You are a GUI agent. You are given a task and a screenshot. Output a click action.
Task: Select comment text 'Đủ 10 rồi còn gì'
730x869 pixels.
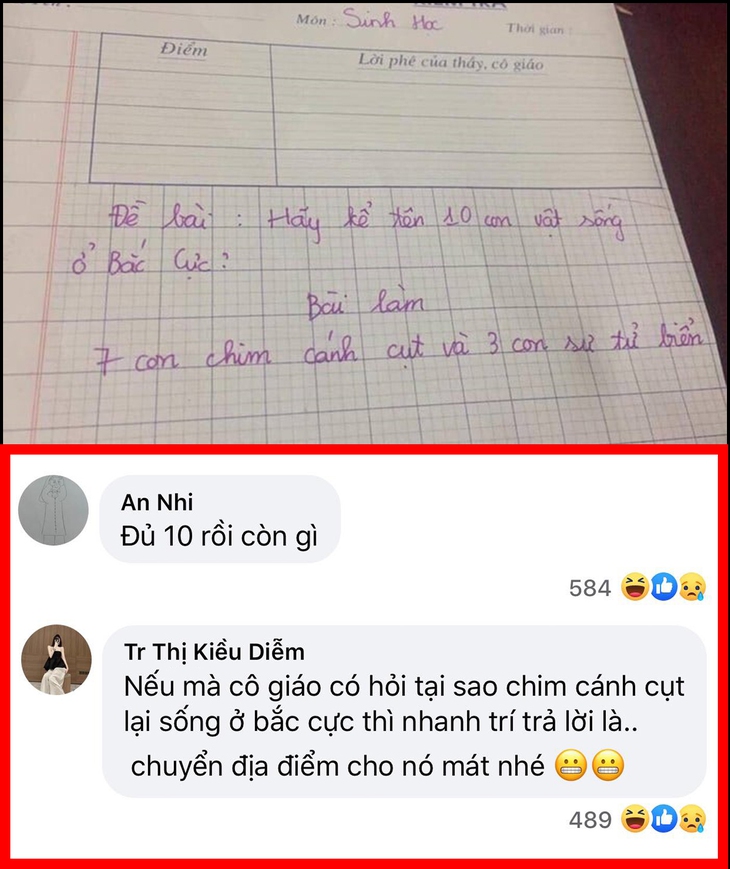[219, 536]
